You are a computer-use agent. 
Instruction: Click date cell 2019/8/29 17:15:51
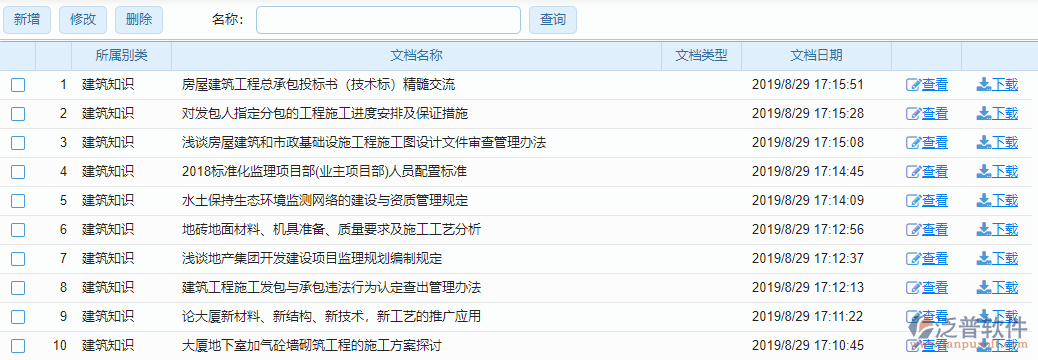click(x=808, y=85)
